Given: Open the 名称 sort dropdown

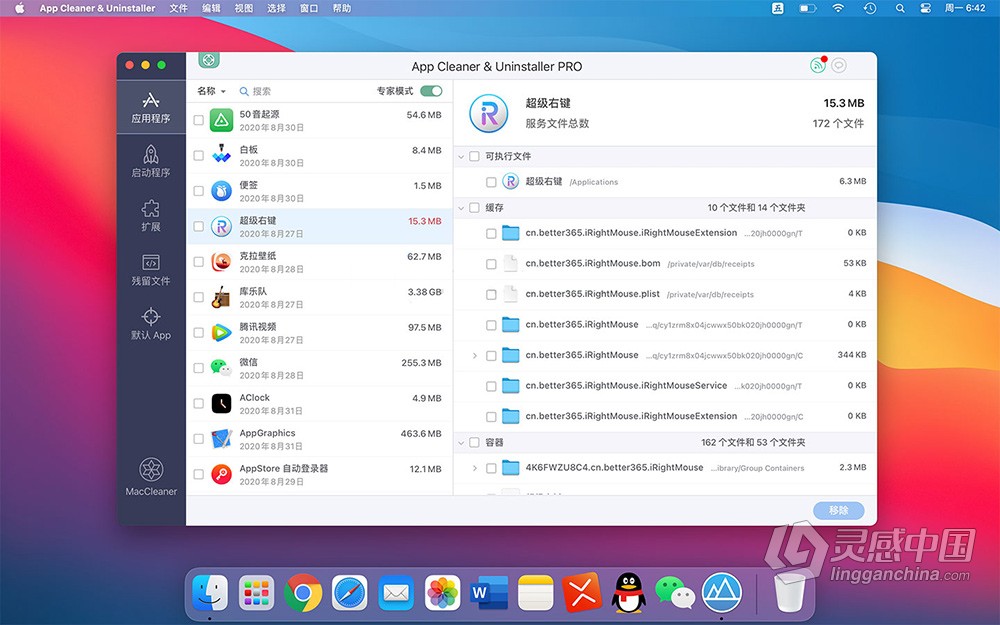Looking at the screenshot, I should click(x=211, y=91).
